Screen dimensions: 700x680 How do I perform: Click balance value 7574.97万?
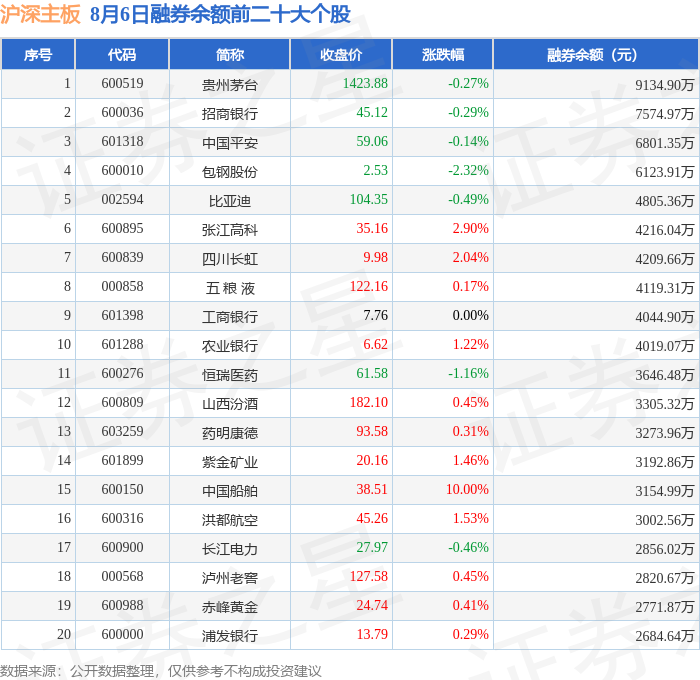tap(665, 113)
